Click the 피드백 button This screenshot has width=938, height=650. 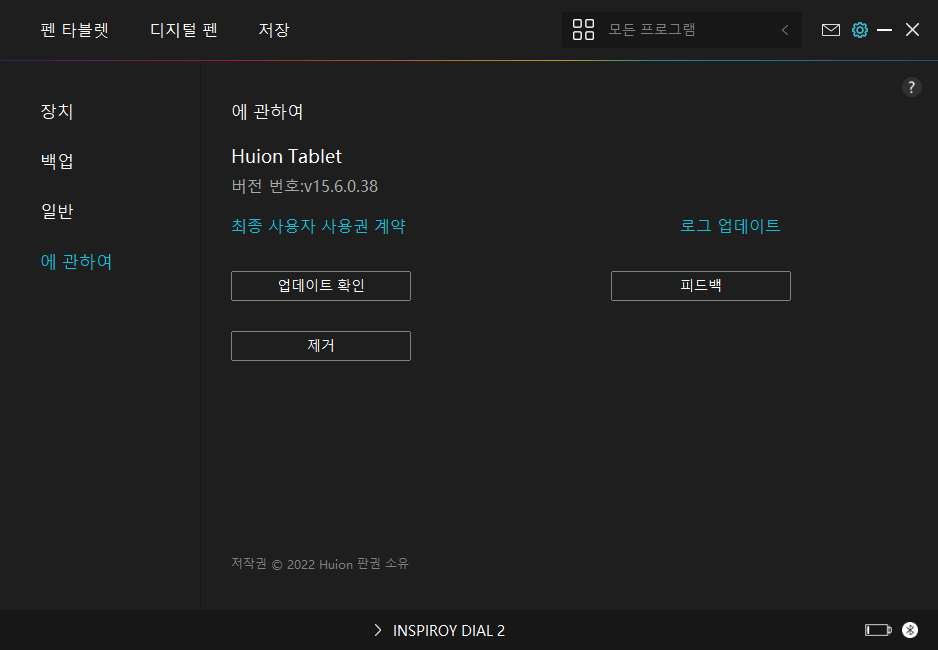[700, 286]
